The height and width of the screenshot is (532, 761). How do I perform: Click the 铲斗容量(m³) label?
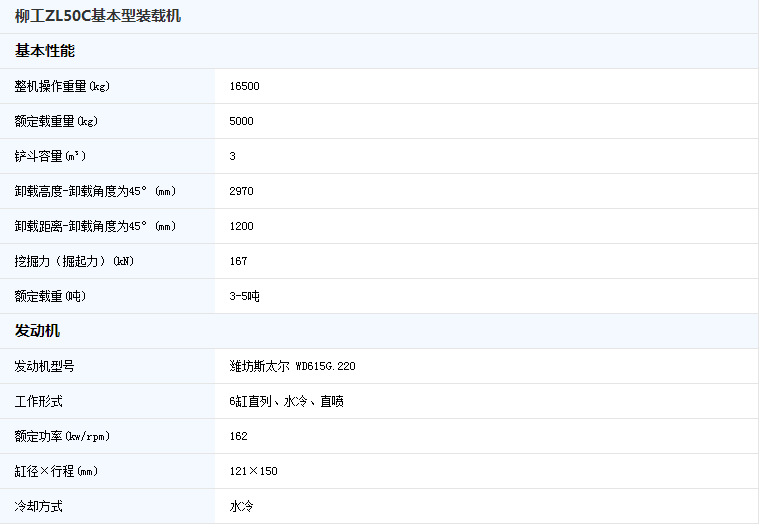pos(49,157)
